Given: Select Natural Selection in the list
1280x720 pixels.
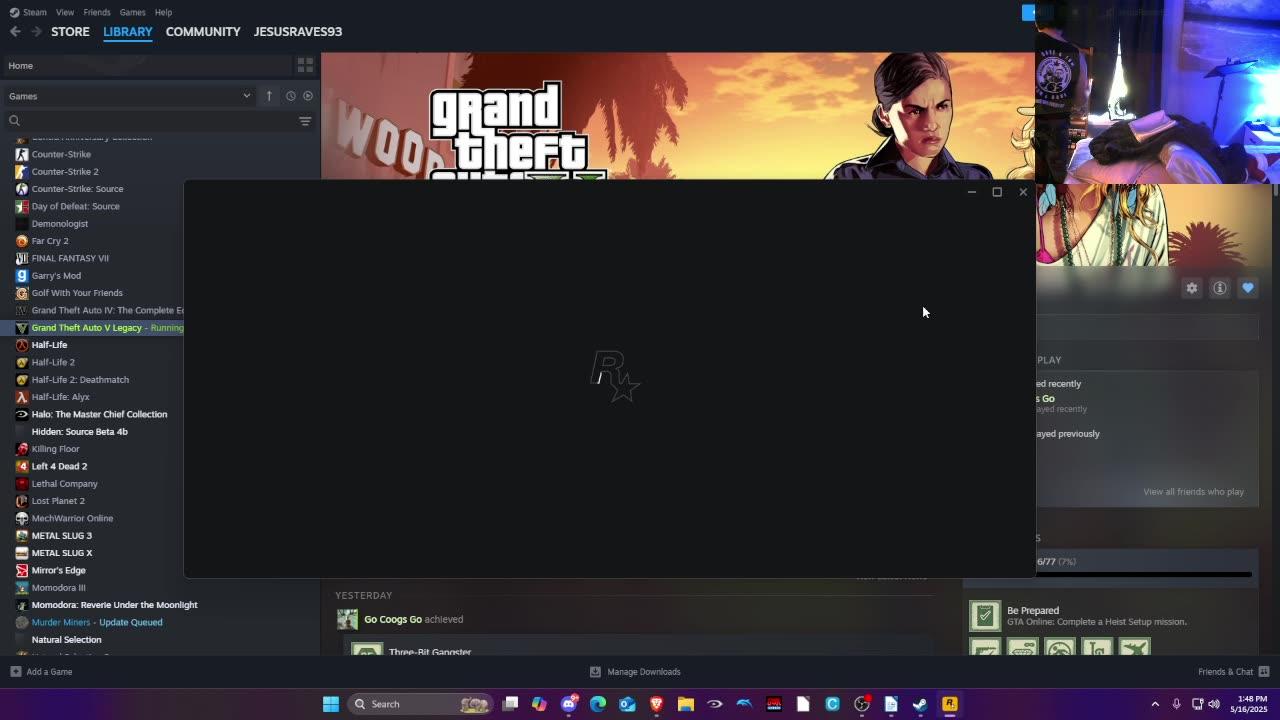Looking at the screenshot, I should pos(66,640).
